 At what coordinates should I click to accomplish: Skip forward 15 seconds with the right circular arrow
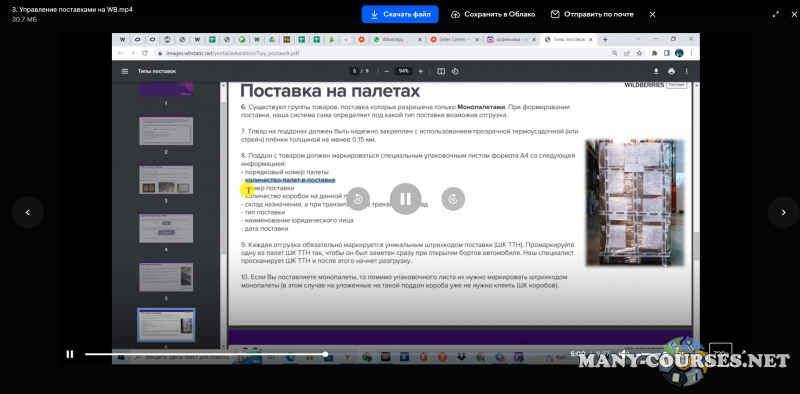(x=453, y=199)
